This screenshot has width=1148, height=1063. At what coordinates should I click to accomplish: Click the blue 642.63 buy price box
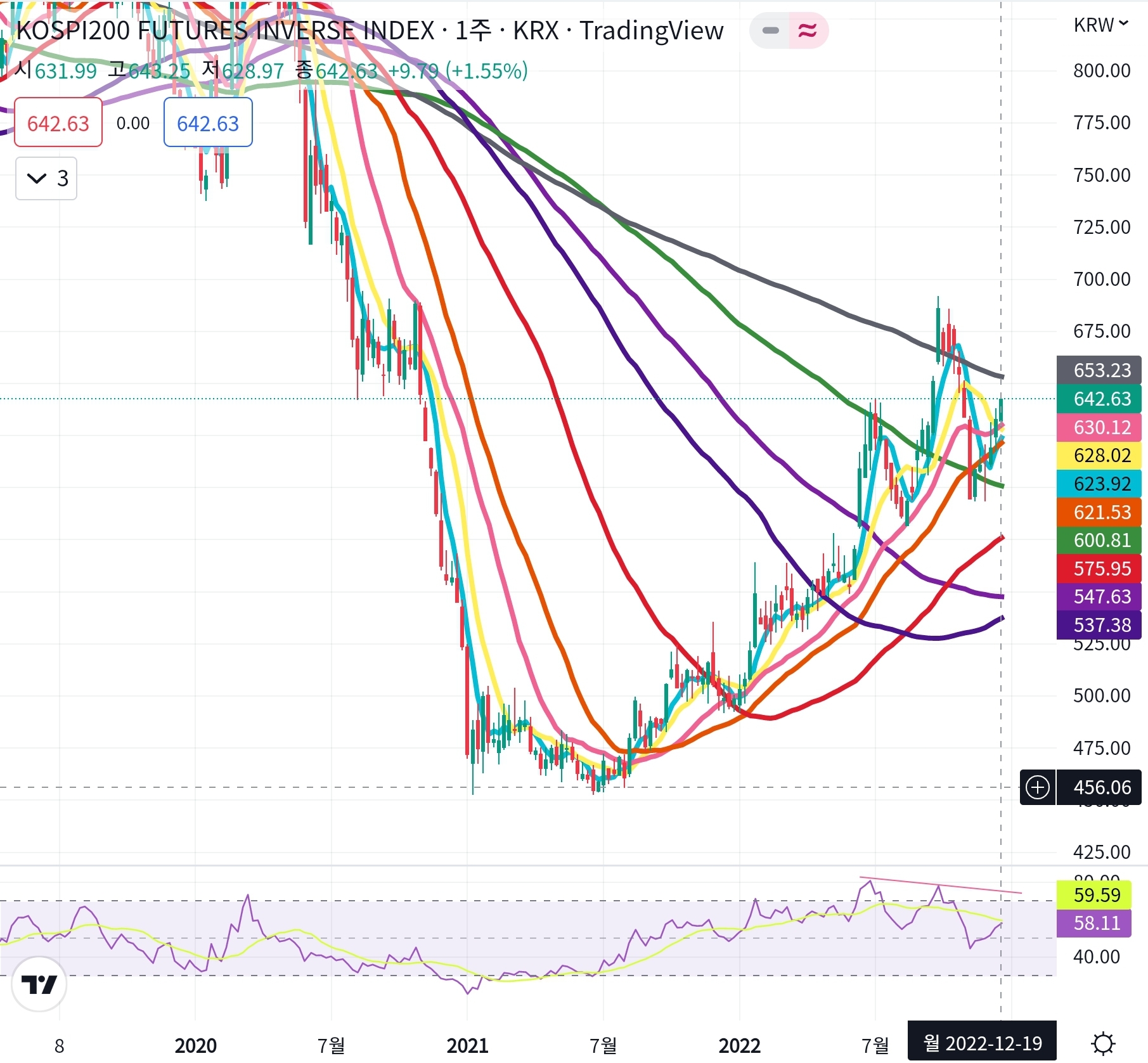coord(208,122)
